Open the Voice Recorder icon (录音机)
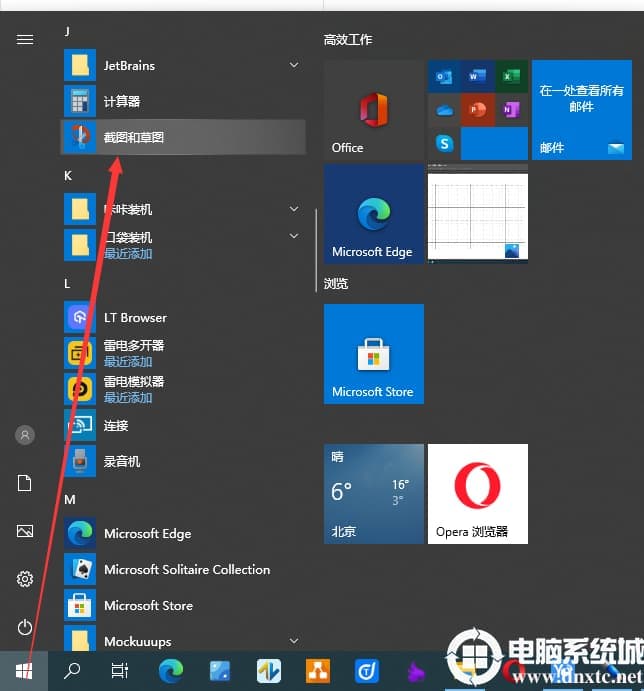Image resolution: width=644 pixels, height=691 pixels. pyautogui.click(x=80, y=461)
